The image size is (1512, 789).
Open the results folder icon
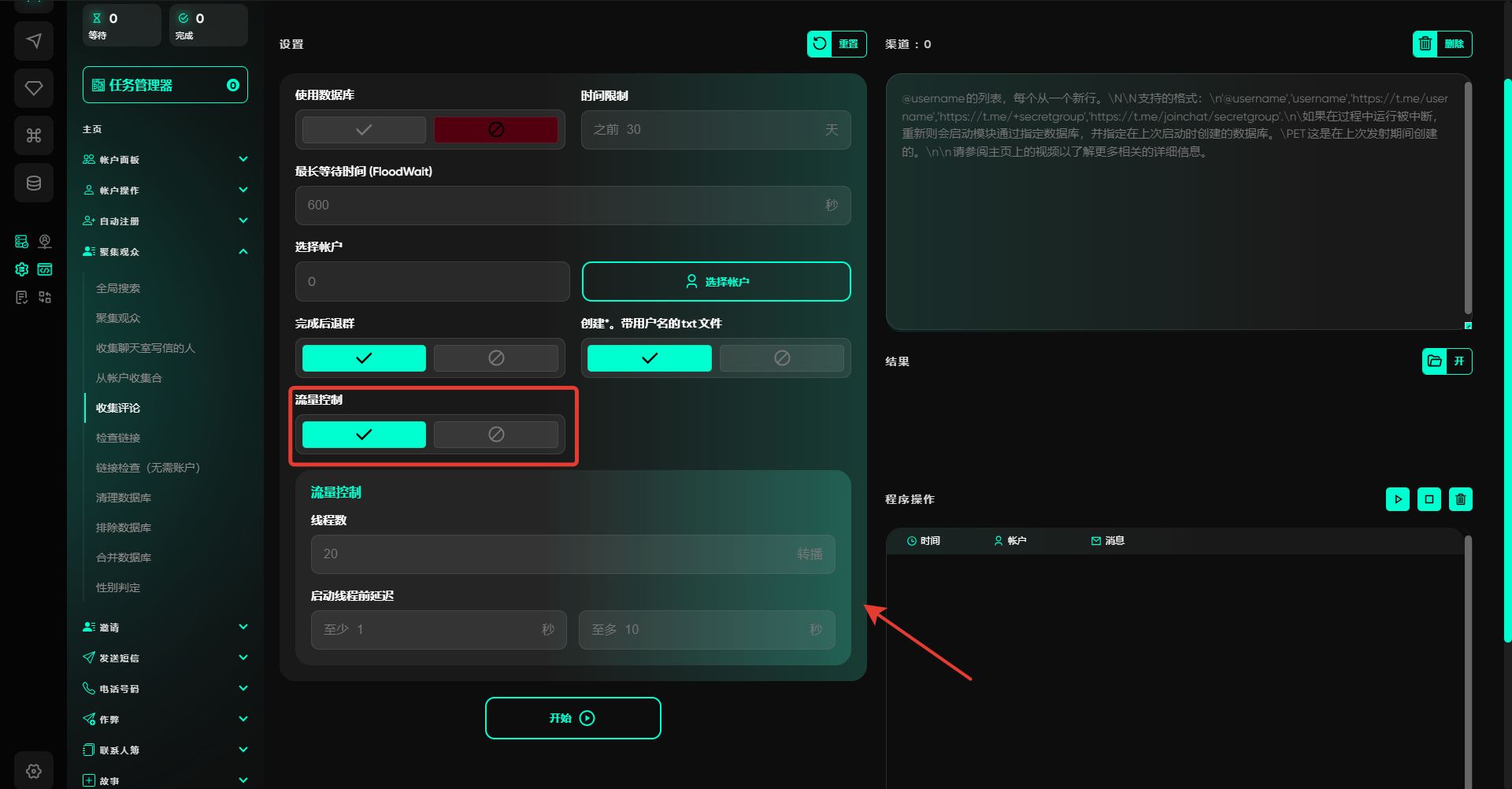coord(1435,361)
